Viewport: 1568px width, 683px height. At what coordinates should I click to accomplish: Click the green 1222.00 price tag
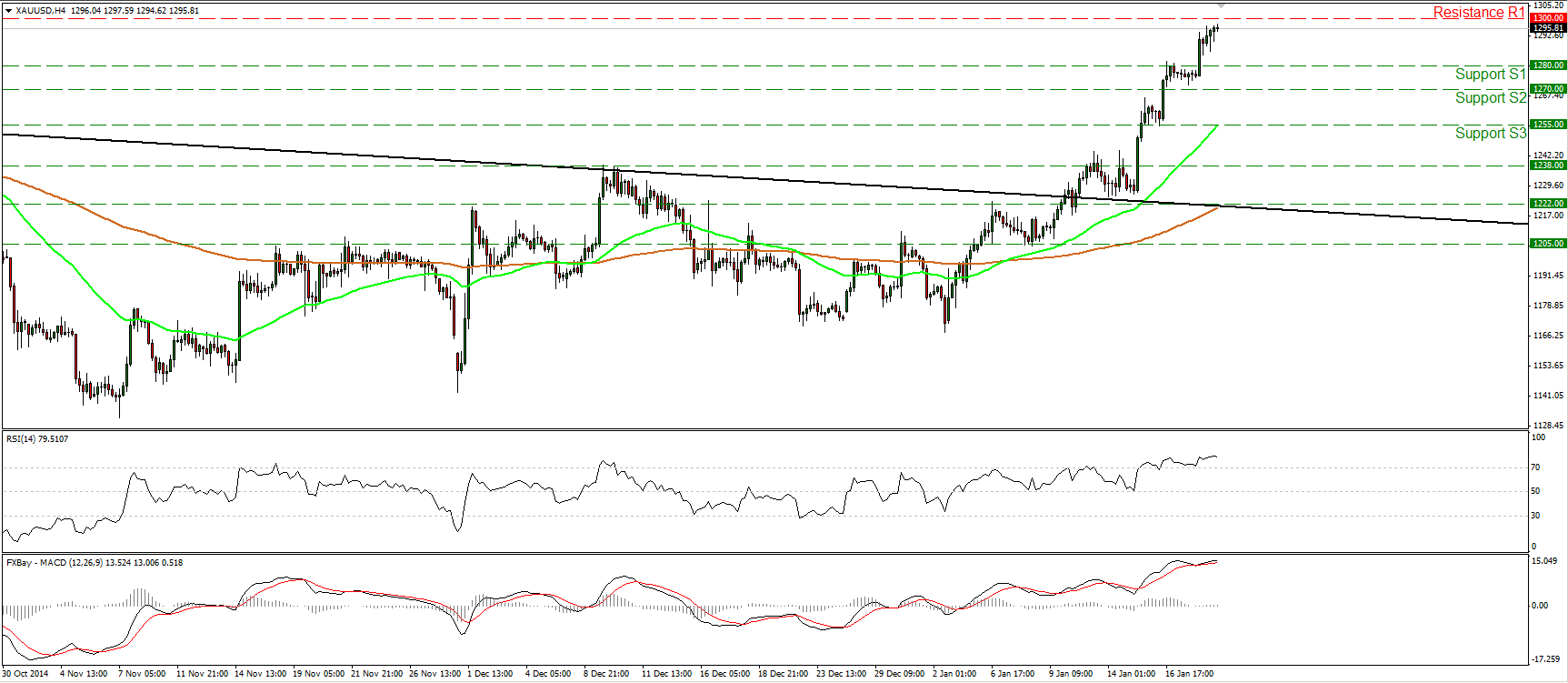pyautogui.click(x=1548, y=203)
